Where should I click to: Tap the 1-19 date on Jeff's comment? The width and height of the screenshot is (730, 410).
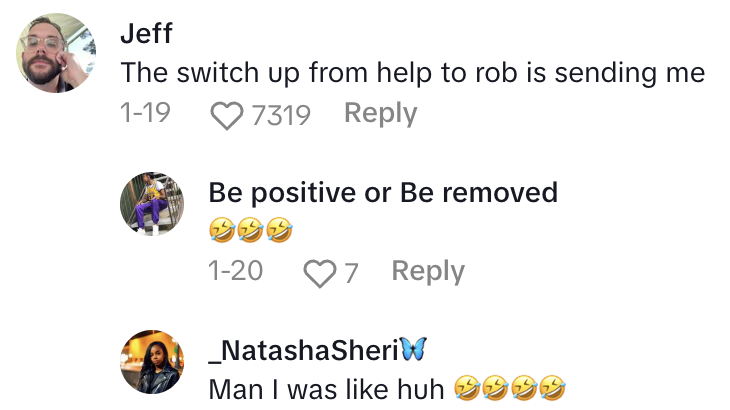pyautogui.click(x=144, y=114)
